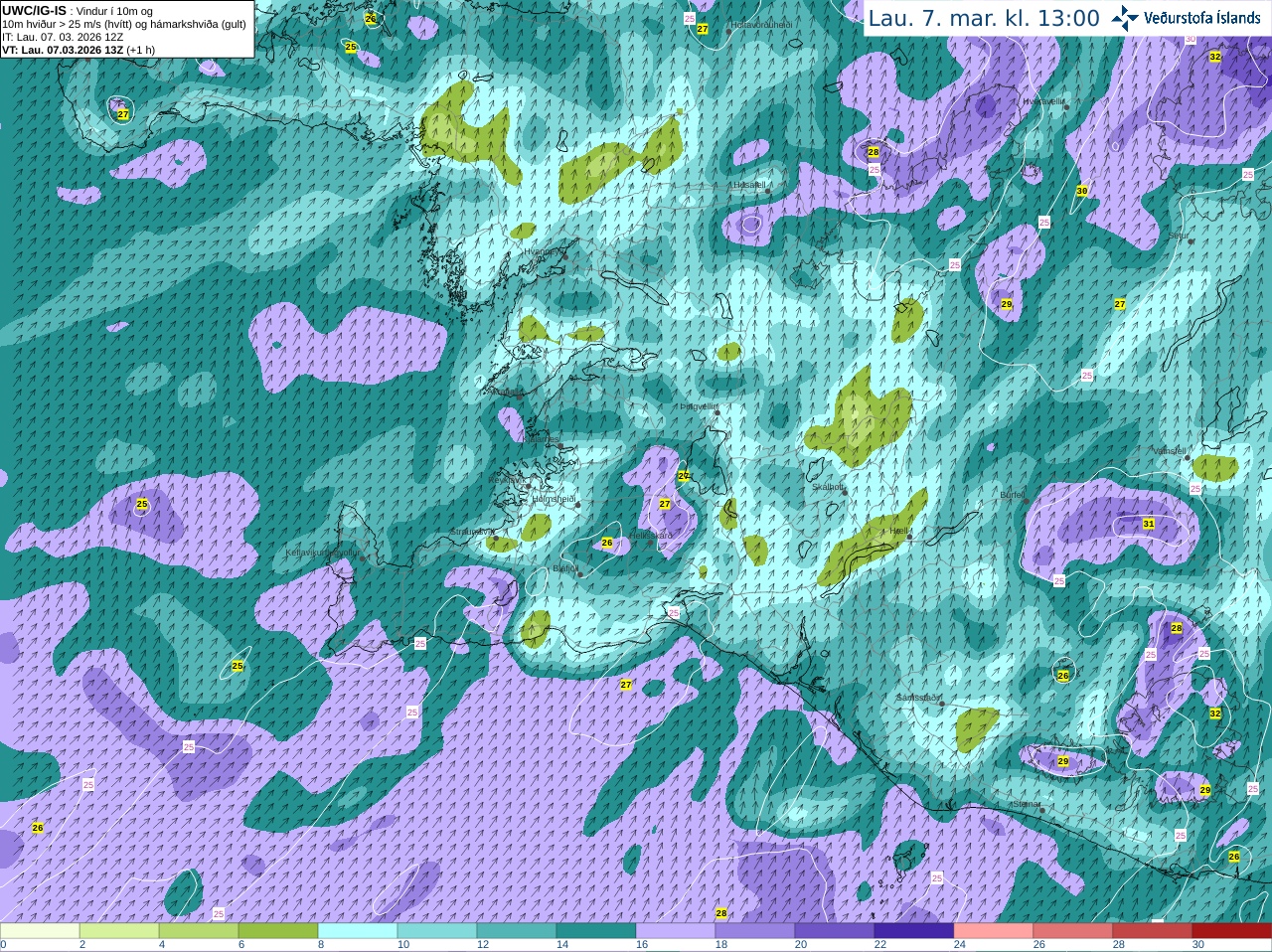The height and width of the screenshot is (952, 1272).
Task: Click the 14–16 m/s dark teal legend swatch
Action: point(596,931)
